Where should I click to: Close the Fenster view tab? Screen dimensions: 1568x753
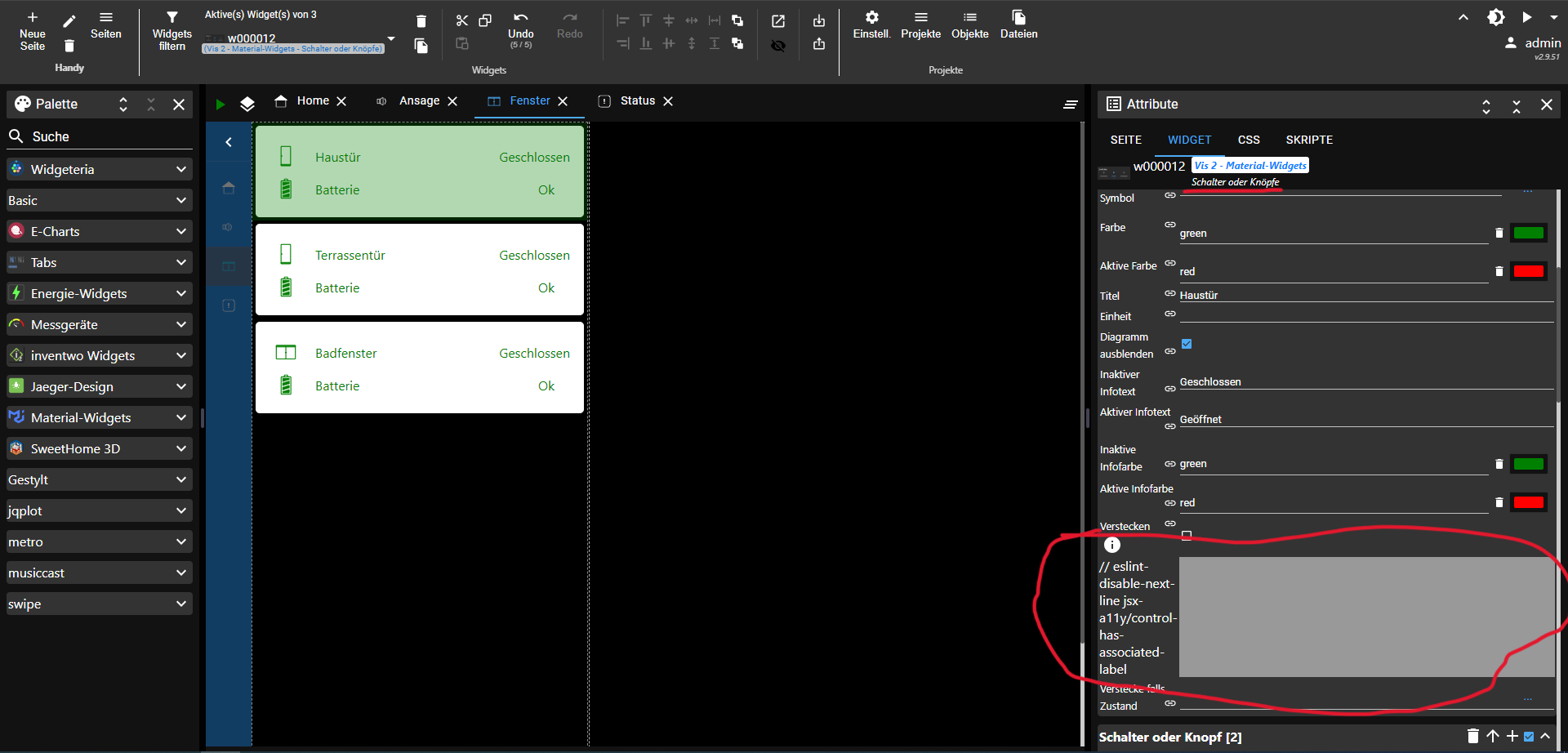[563, 101]
